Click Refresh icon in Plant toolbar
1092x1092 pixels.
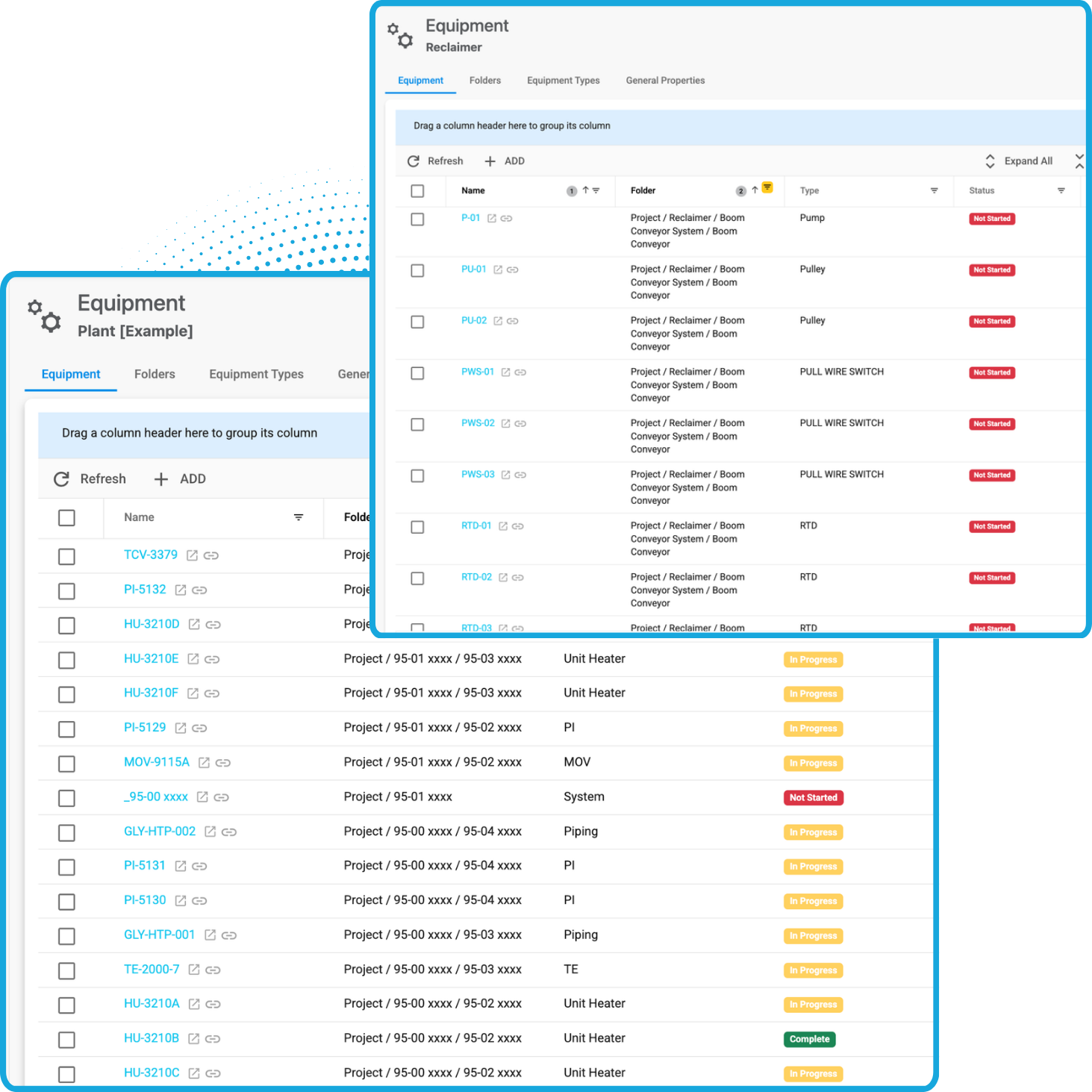[61, 479]
